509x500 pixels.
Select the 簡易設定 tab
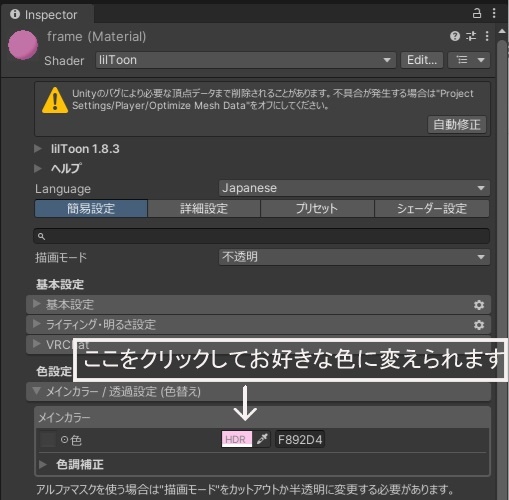click(91, 209)
